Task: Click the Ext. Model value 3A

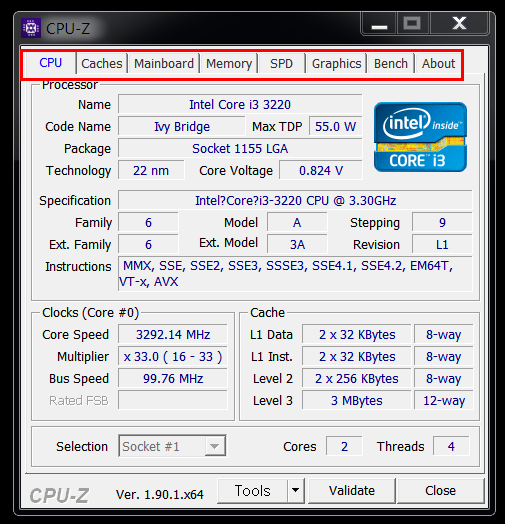Action: (297, 245)
